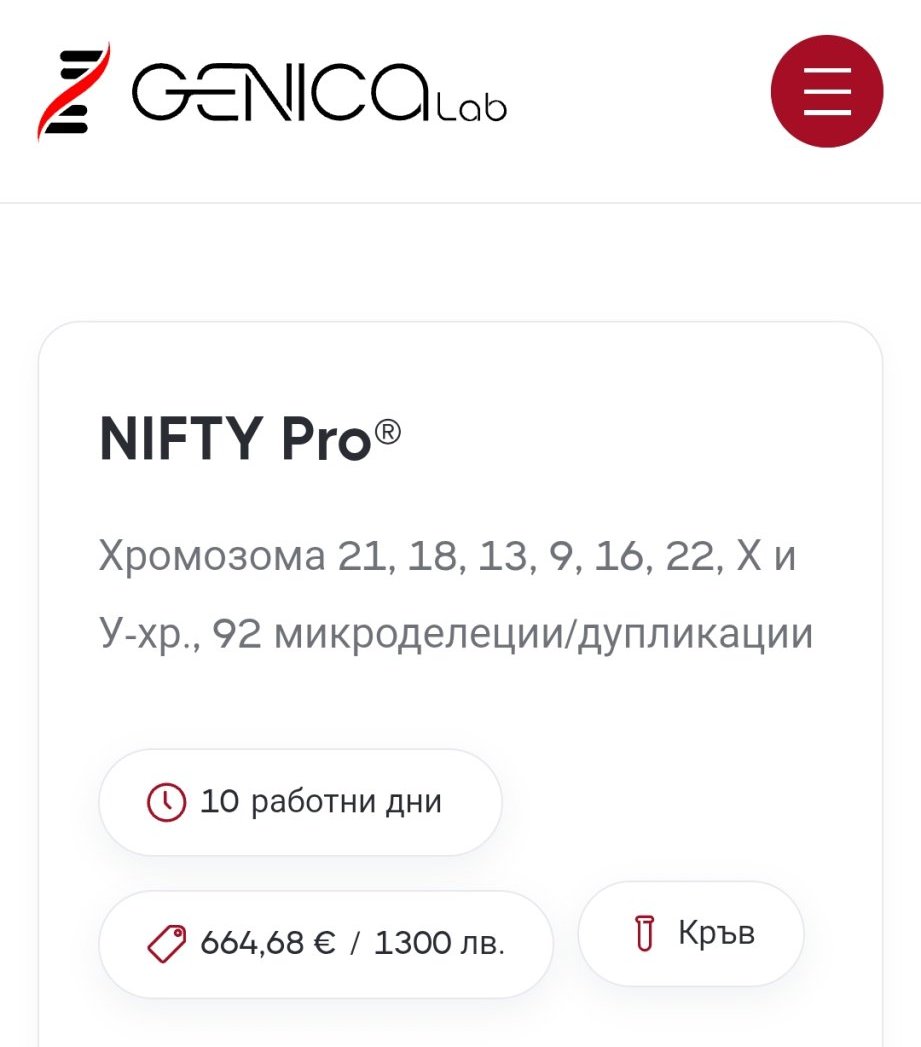Screen dimensions: 921x1047
Task: Click the number 21 in the chromosome list
Action: coord(362,556)
